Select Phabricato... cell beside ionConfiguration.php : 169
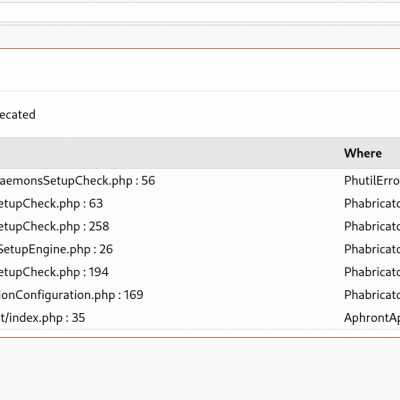 tap(372, 295)
